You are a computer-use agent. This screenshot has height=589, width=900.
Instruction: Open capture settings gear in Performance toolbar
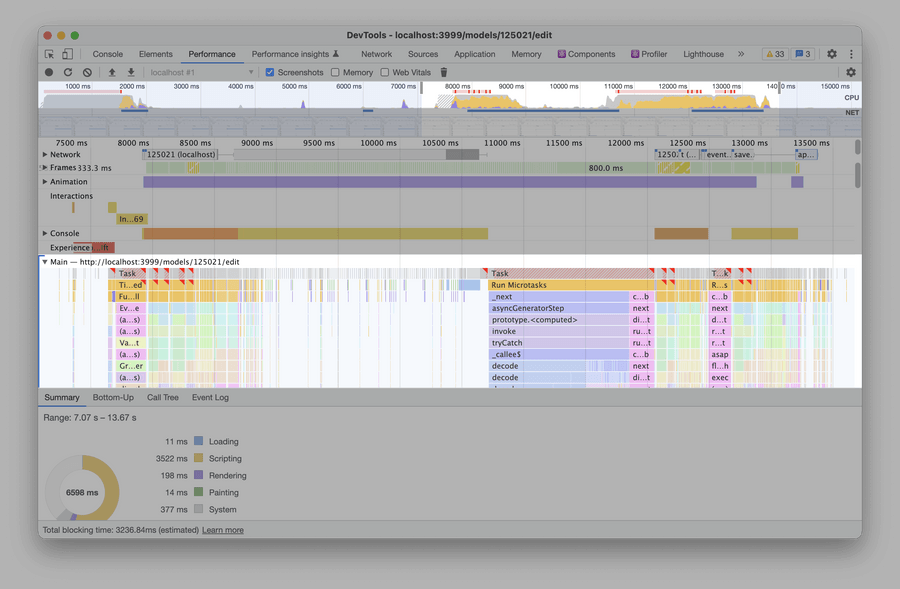point(851,73)
